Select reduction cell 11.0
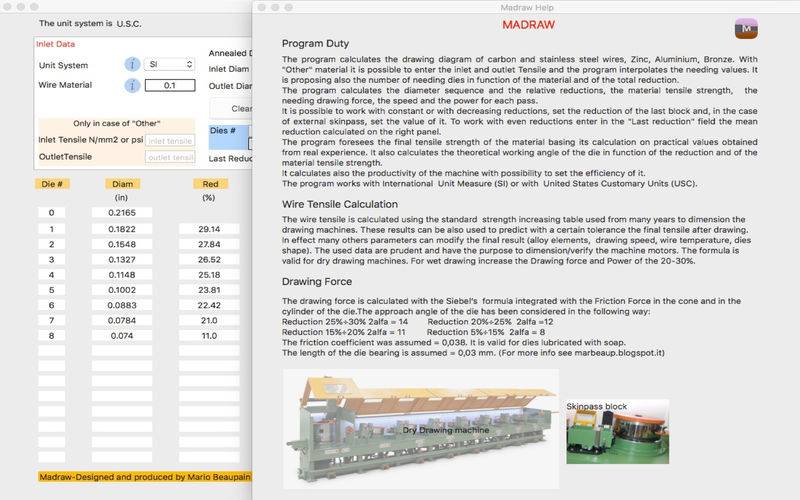 (209, 336)
